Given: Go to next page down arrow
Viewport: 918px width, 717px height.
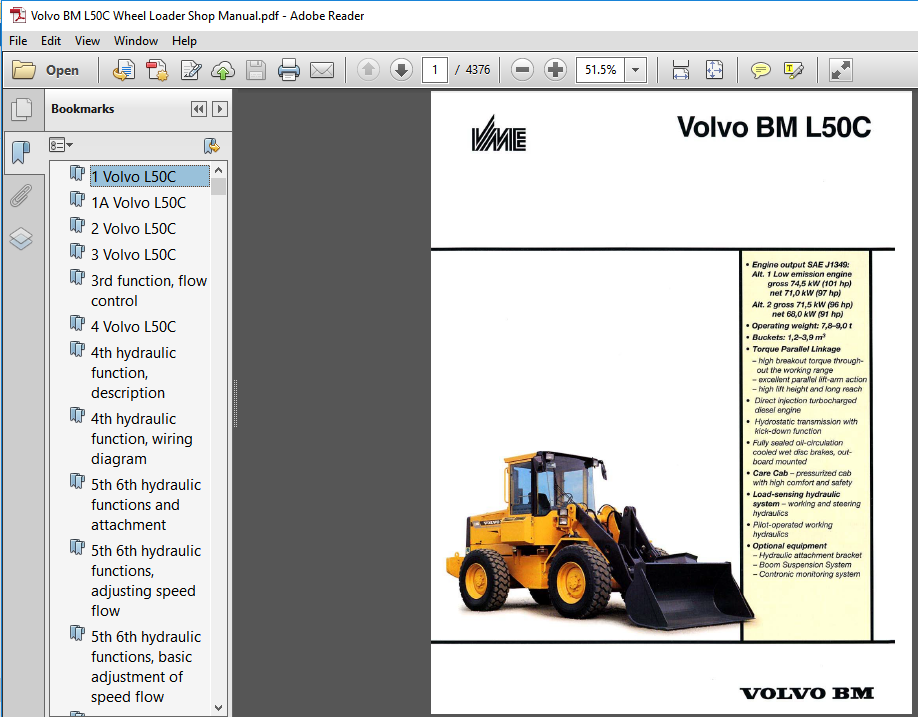Looking at the screenshot, I should 401,70.
